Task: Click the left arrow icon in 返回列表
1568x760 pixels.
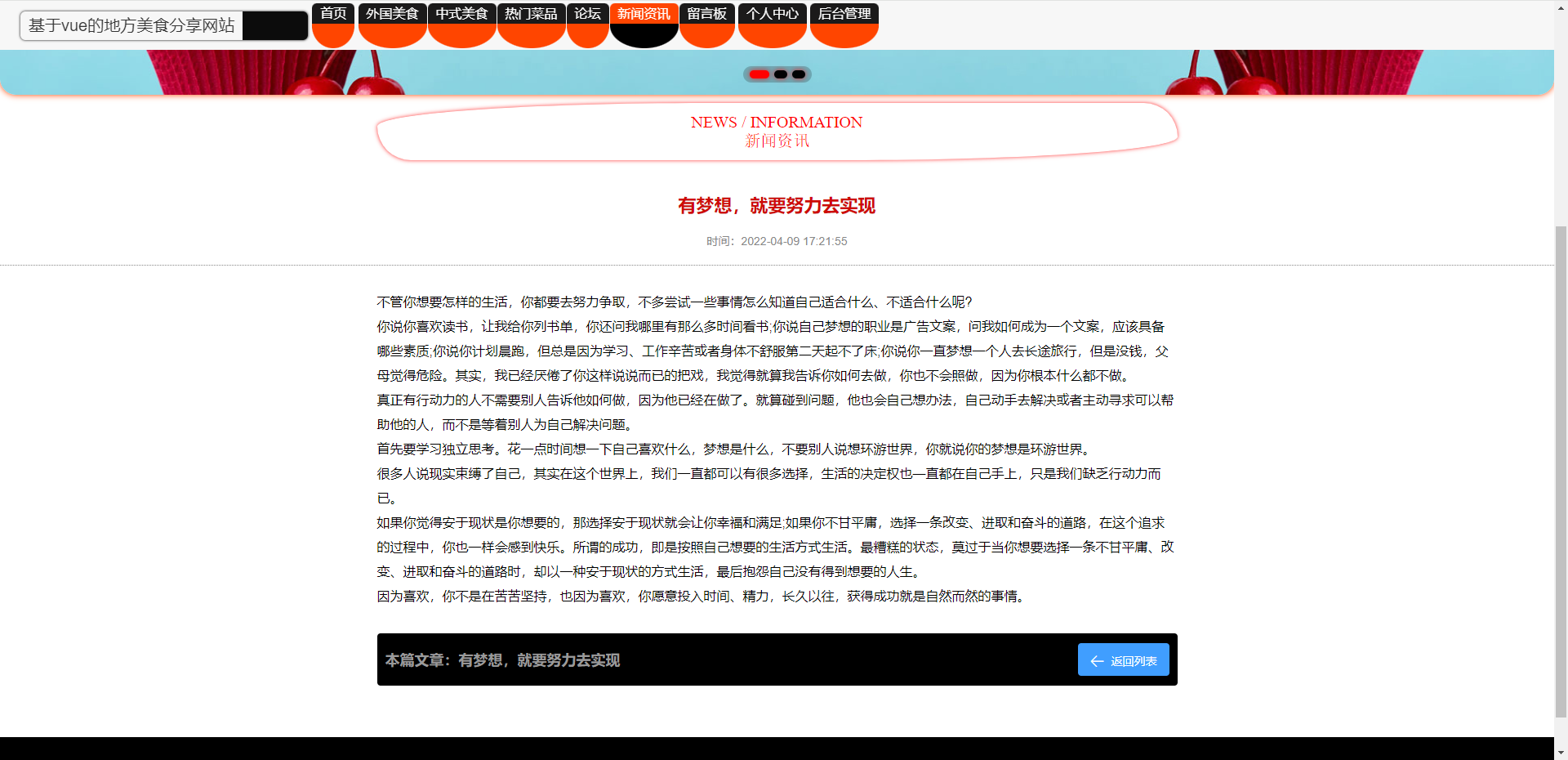Action: pos(1097,661)
